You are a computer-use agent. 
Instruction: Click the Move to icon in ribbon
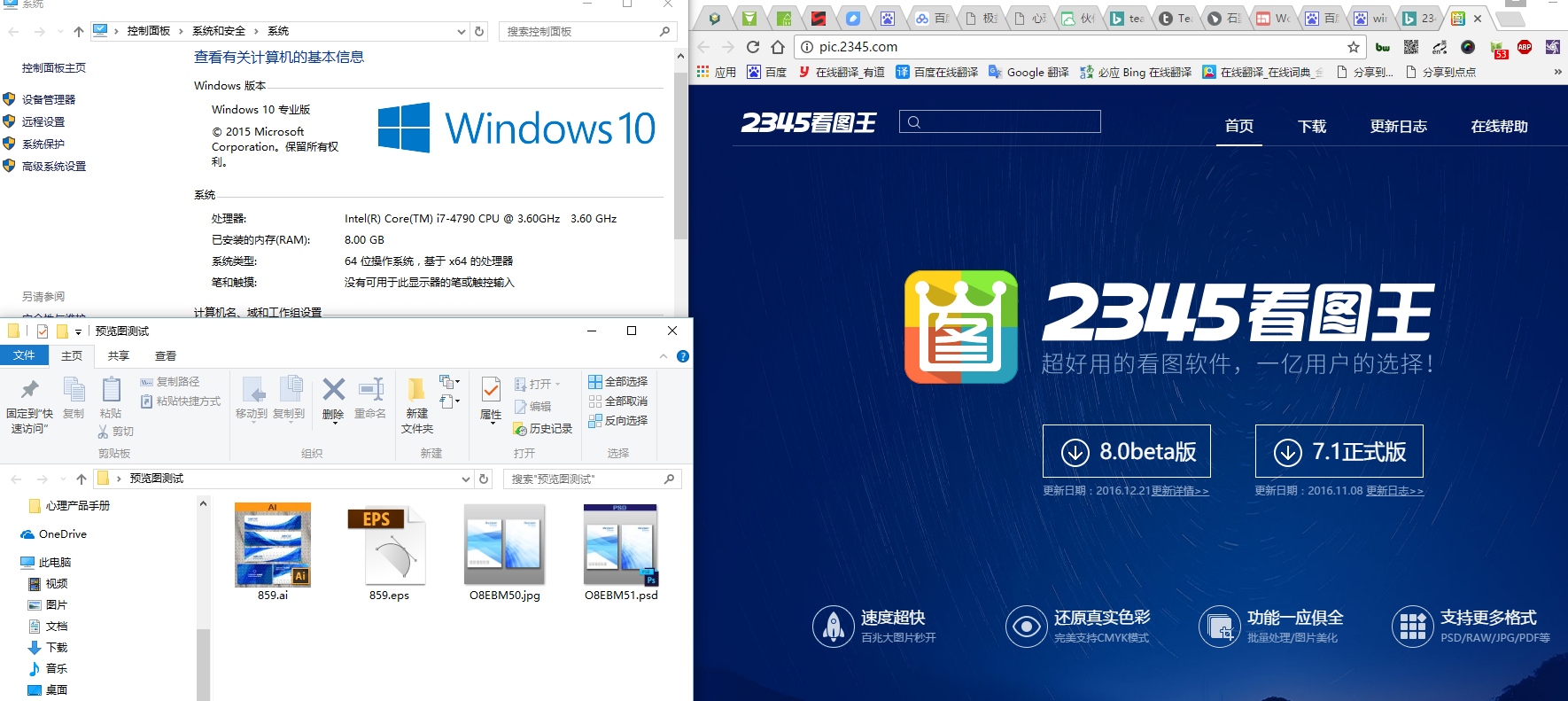pyautogui.click(x=253, y=390)
